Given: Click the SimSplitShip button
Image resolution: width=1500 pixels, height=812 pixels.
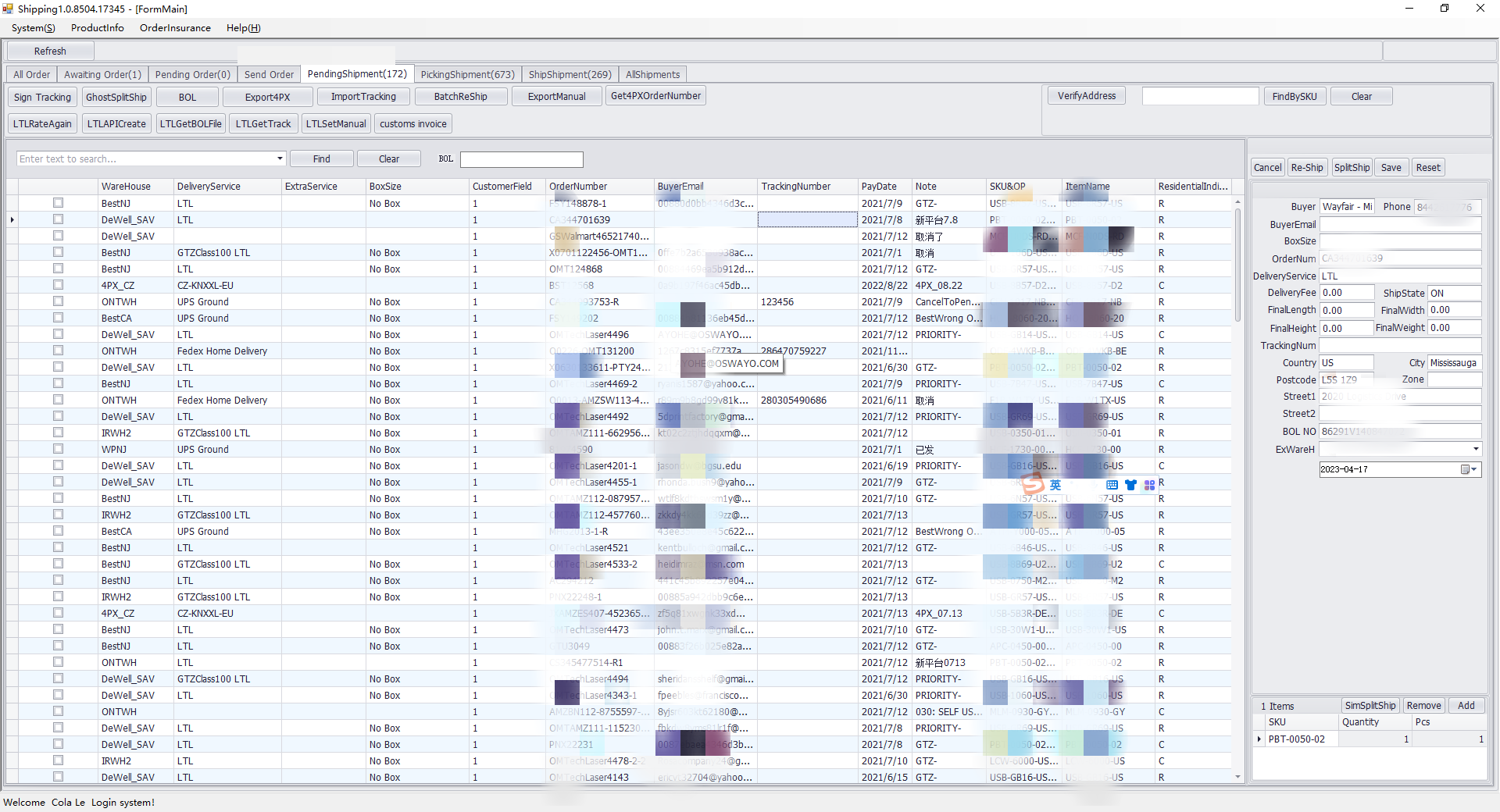Looking at the screenshot, I should (x=1370, y=706).
